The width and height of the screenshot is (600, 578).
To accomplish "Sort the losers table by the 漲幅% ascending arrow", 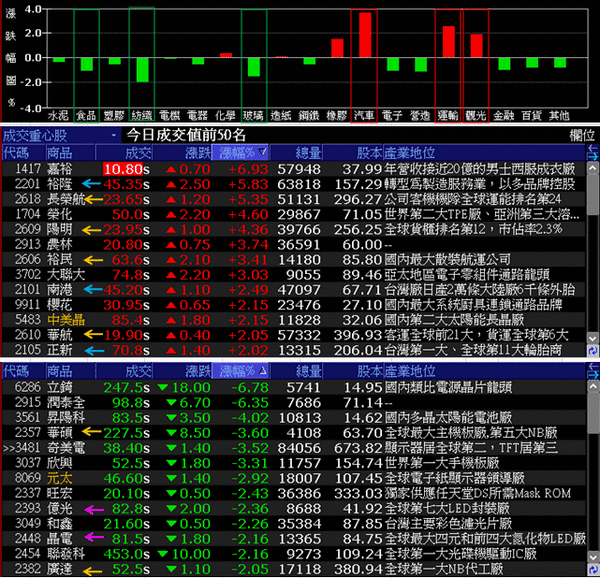I will (x=262, y=371).
